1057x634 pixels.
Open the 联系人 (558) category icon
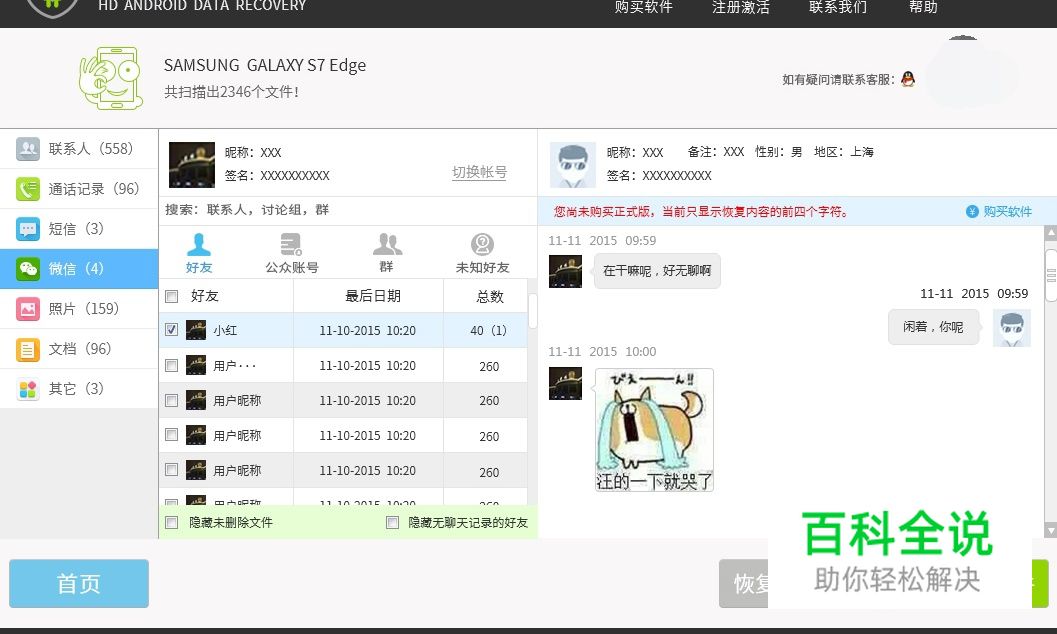coord(28,149)
